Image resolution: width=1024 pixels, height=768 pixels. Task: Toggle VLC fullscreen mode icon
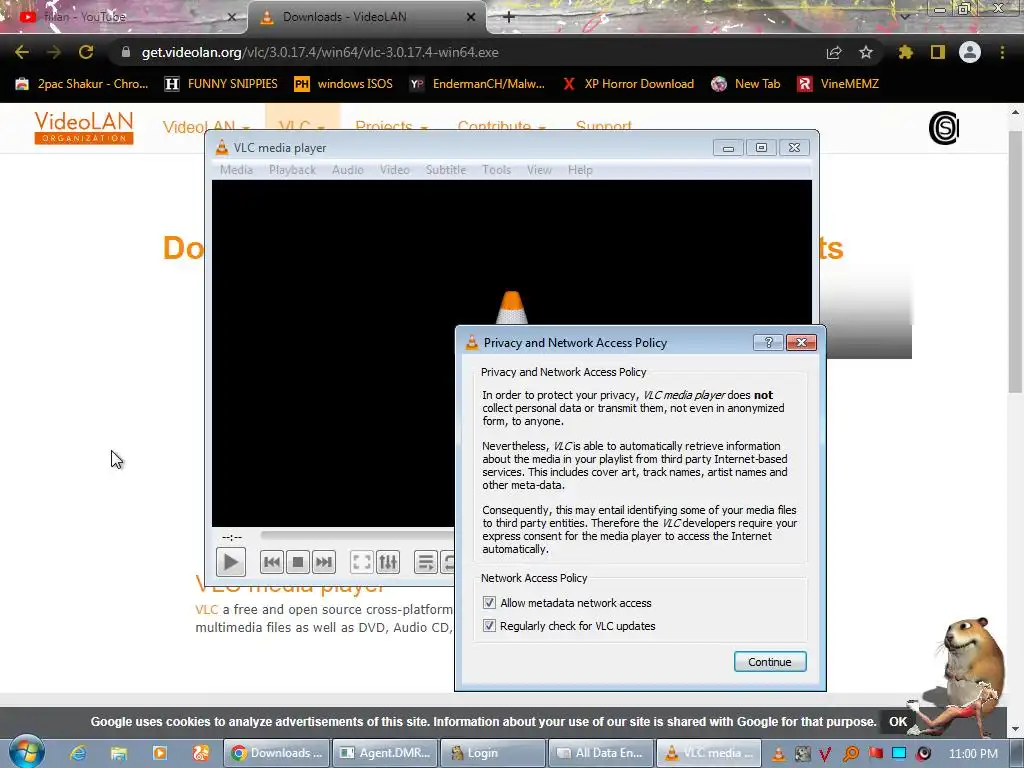pyautogui.click(x=361, y=562)
